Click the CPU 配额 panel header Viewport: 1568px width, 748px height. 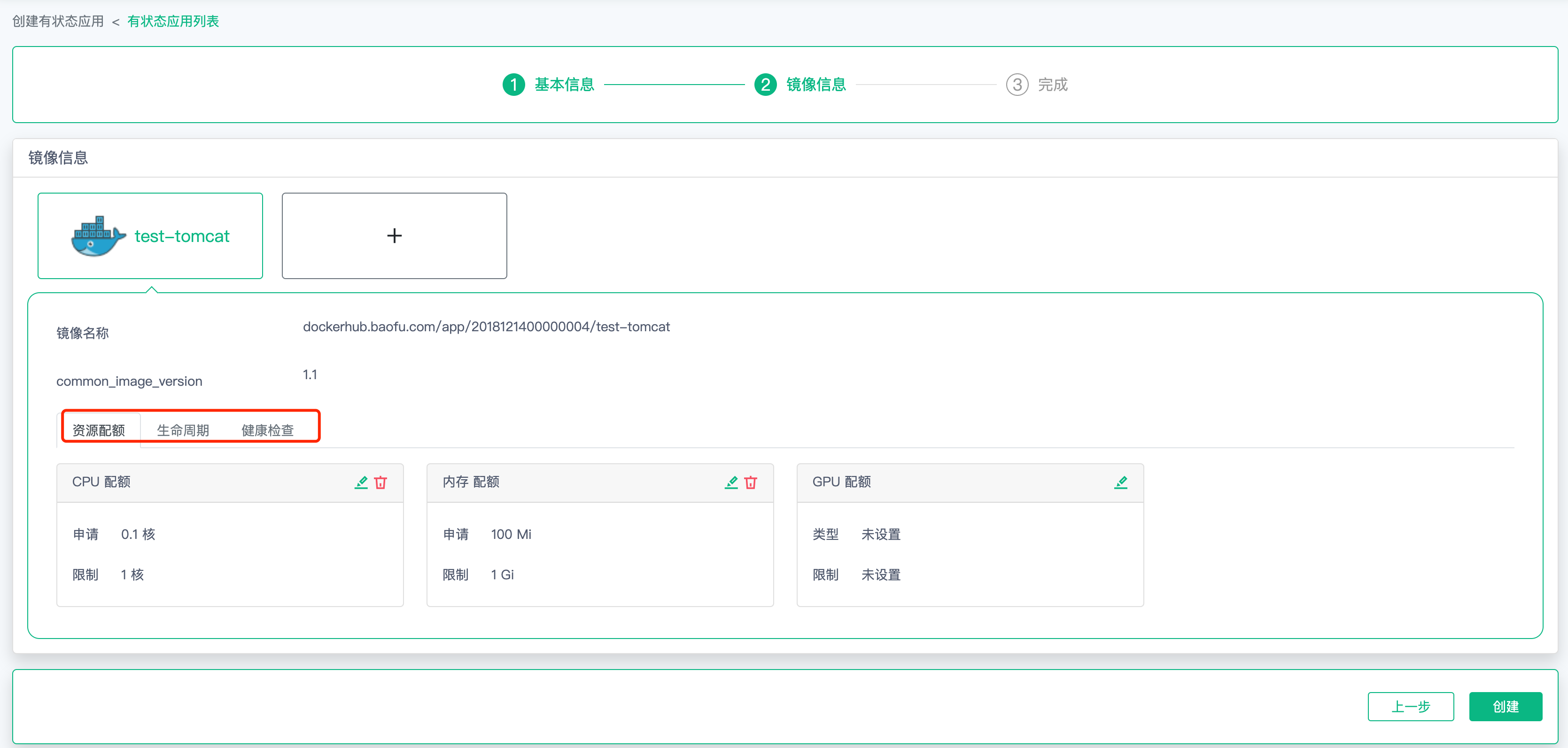[101, 482]
